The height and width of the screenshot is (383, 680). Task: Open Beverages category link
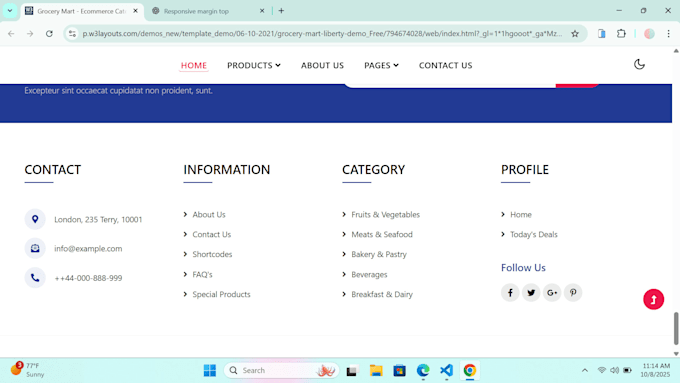[369, 275]
